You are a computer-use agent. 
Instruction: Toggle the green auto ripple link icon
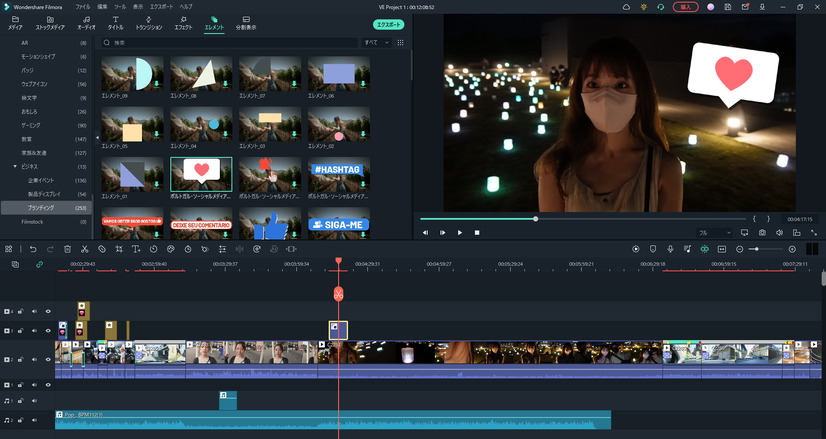click(40, 265)
